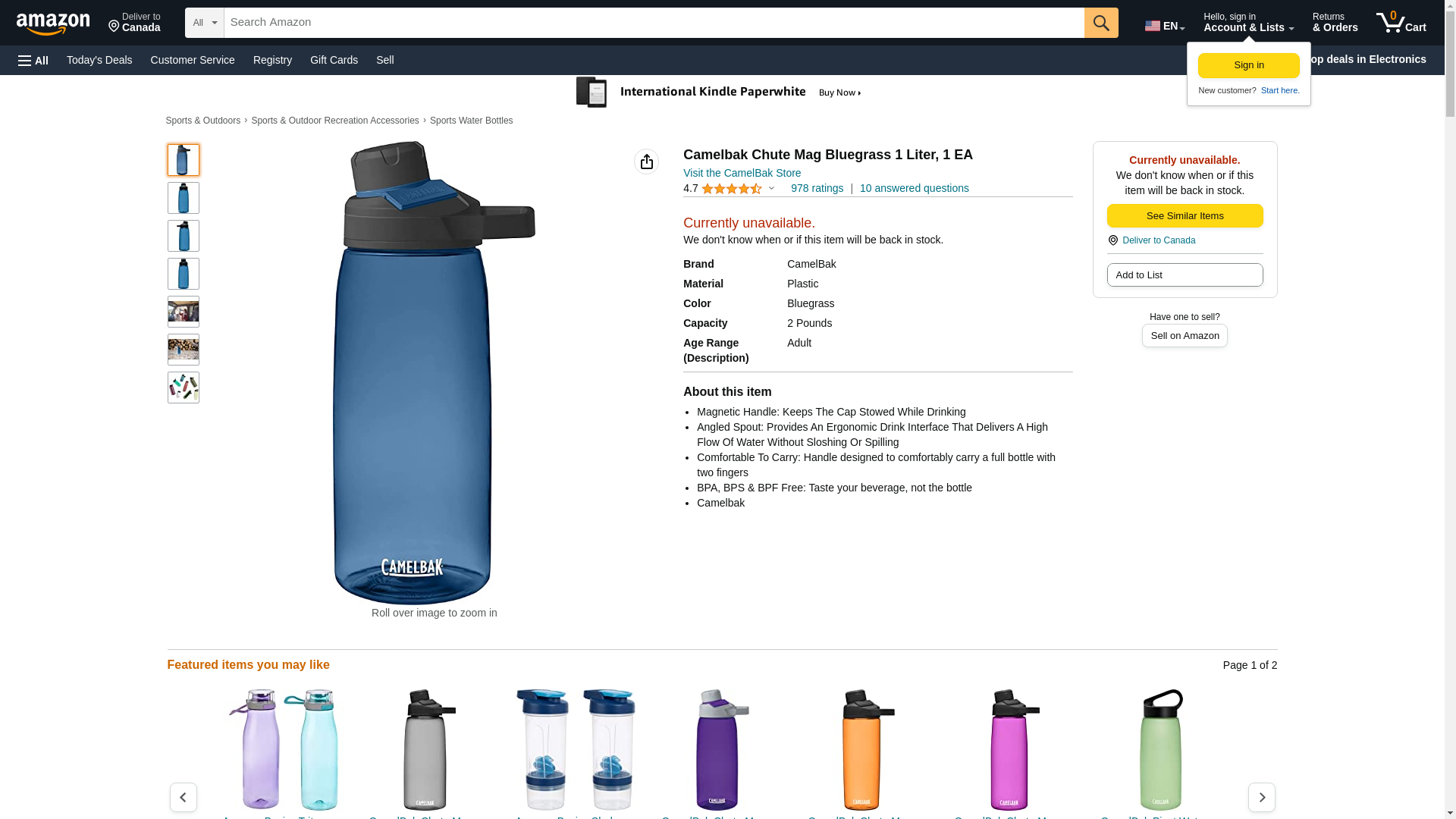Open the 978 ratings link
This screenshot has width=1456, height=819.
click(817, 188)
